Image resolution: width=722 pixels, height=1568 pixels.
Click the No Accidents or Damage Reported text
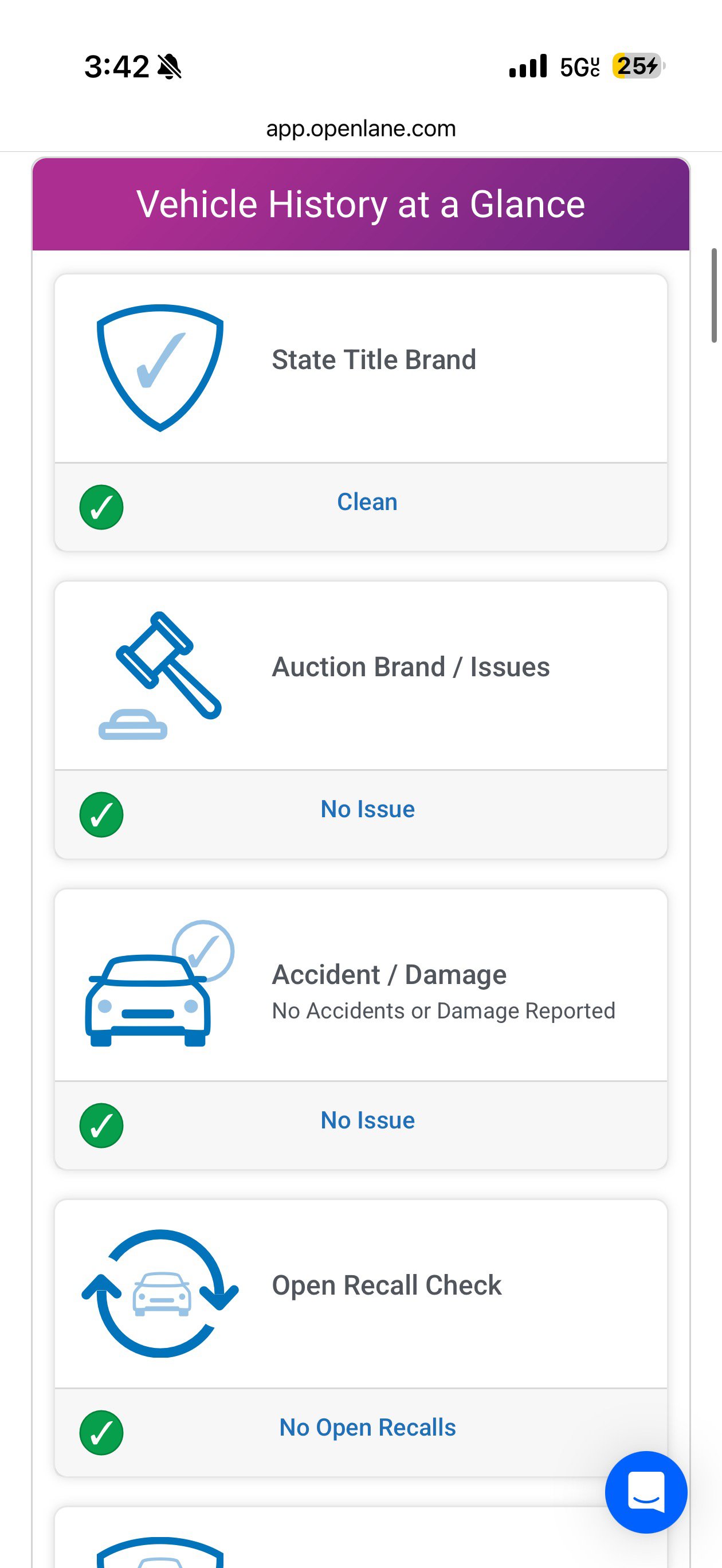pos(444,1010)
